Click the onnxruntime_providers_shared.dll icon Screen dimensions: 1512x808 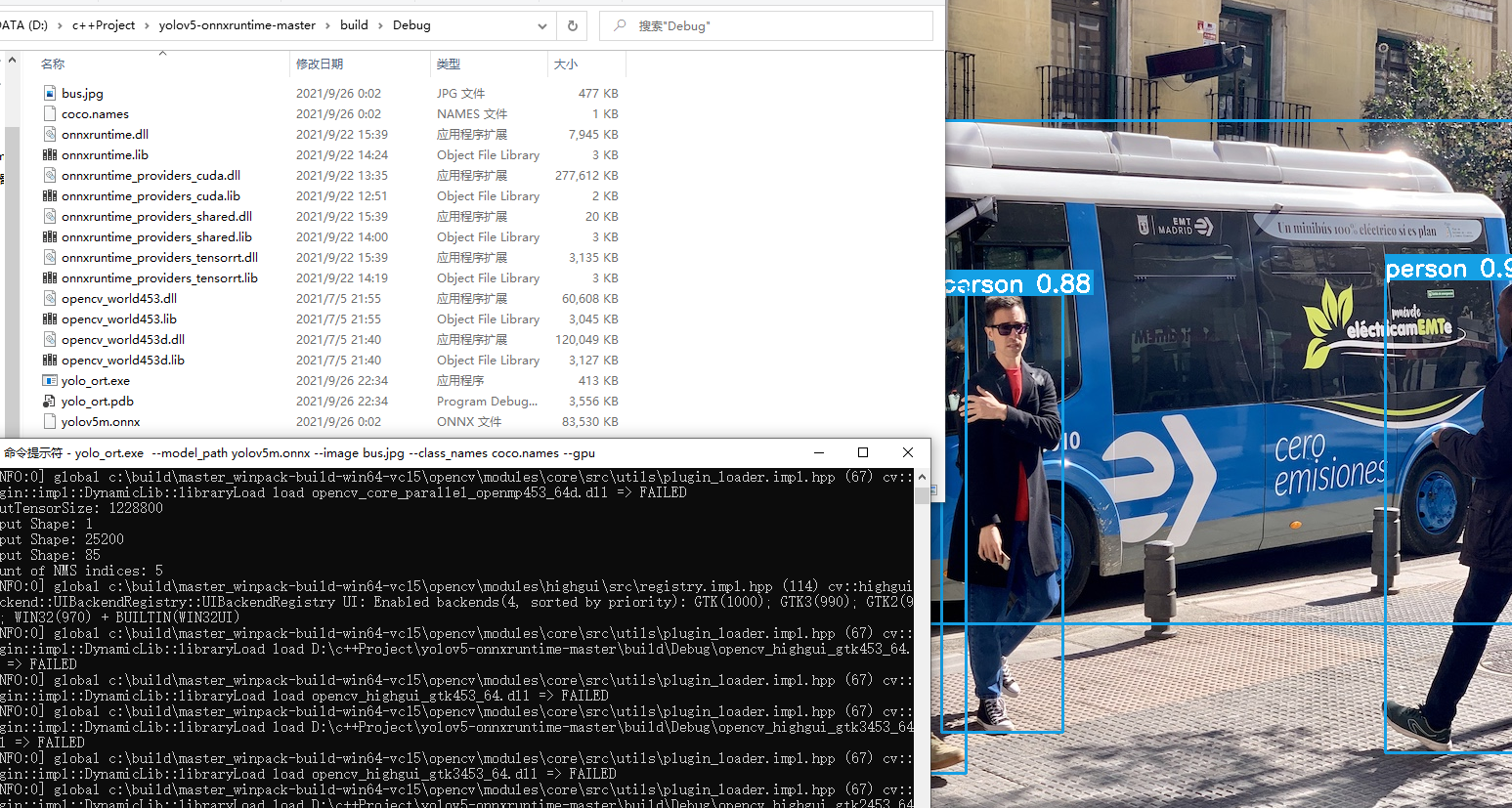coord(49,216)
